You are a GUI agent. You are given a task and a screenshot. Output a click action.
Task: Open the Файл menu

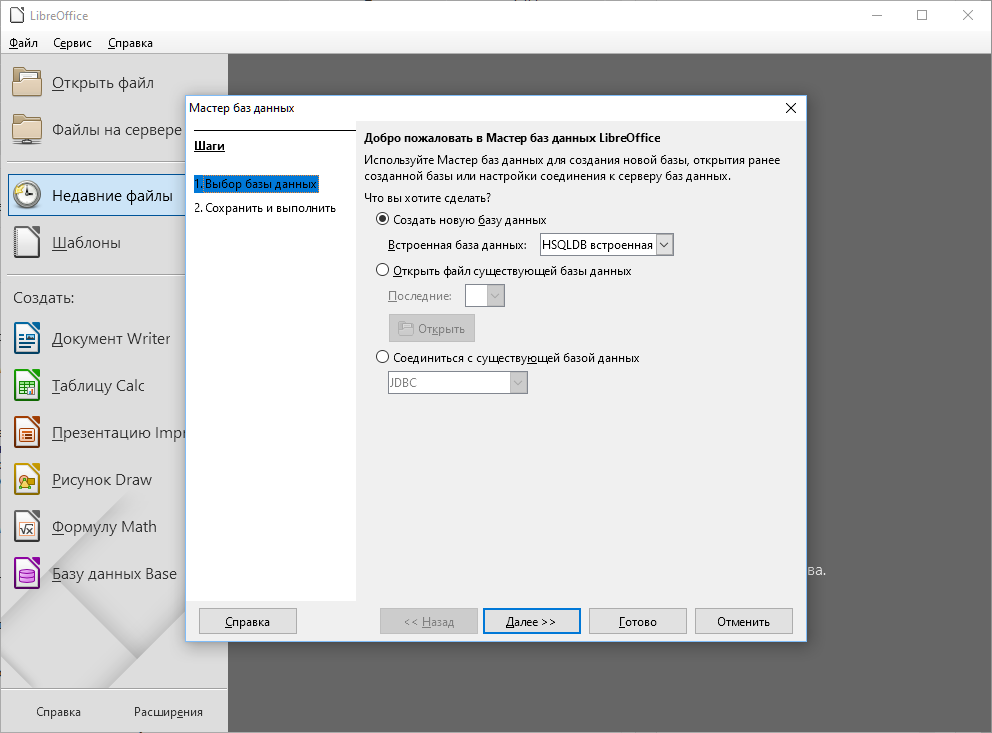pyautogui.click(x=23, y=43)
